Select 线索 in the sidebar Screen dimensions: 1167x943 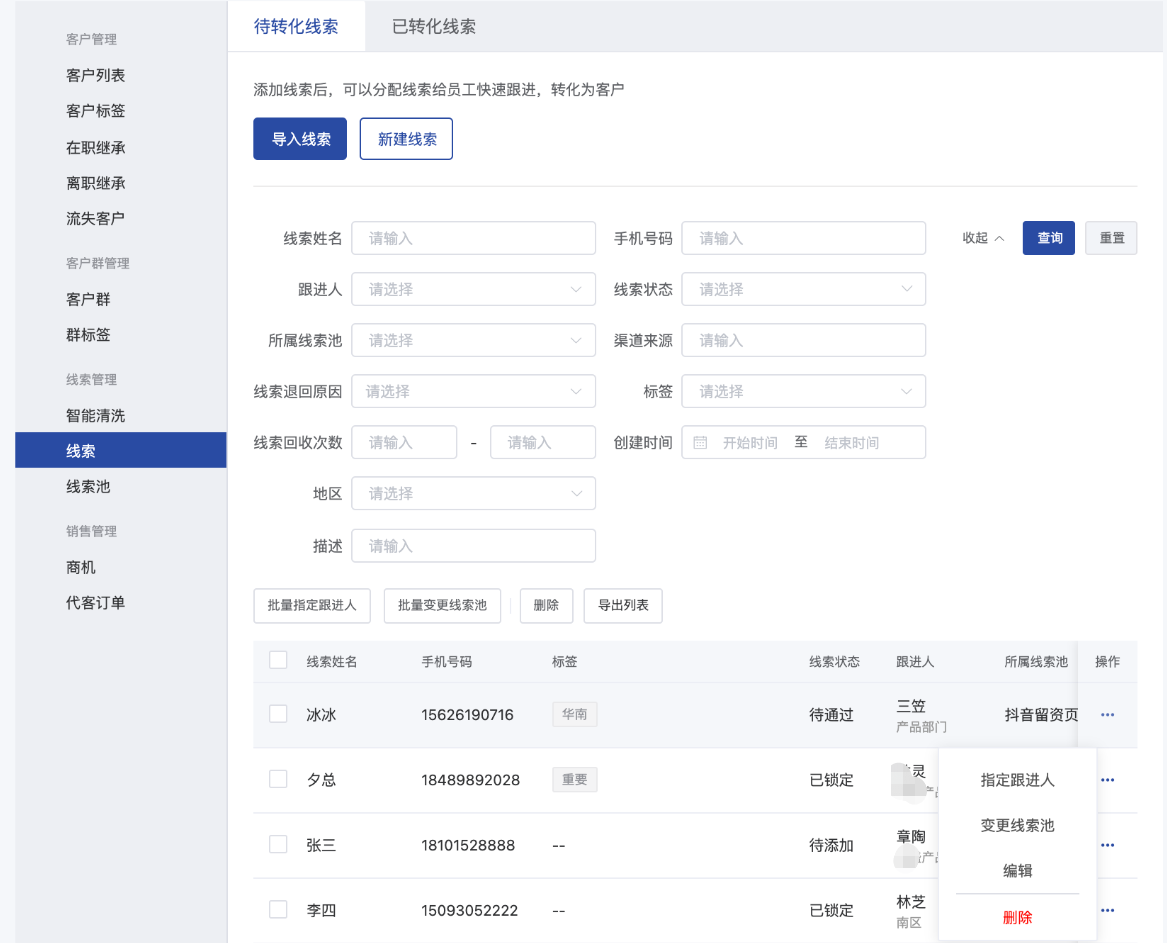[121, 450]
